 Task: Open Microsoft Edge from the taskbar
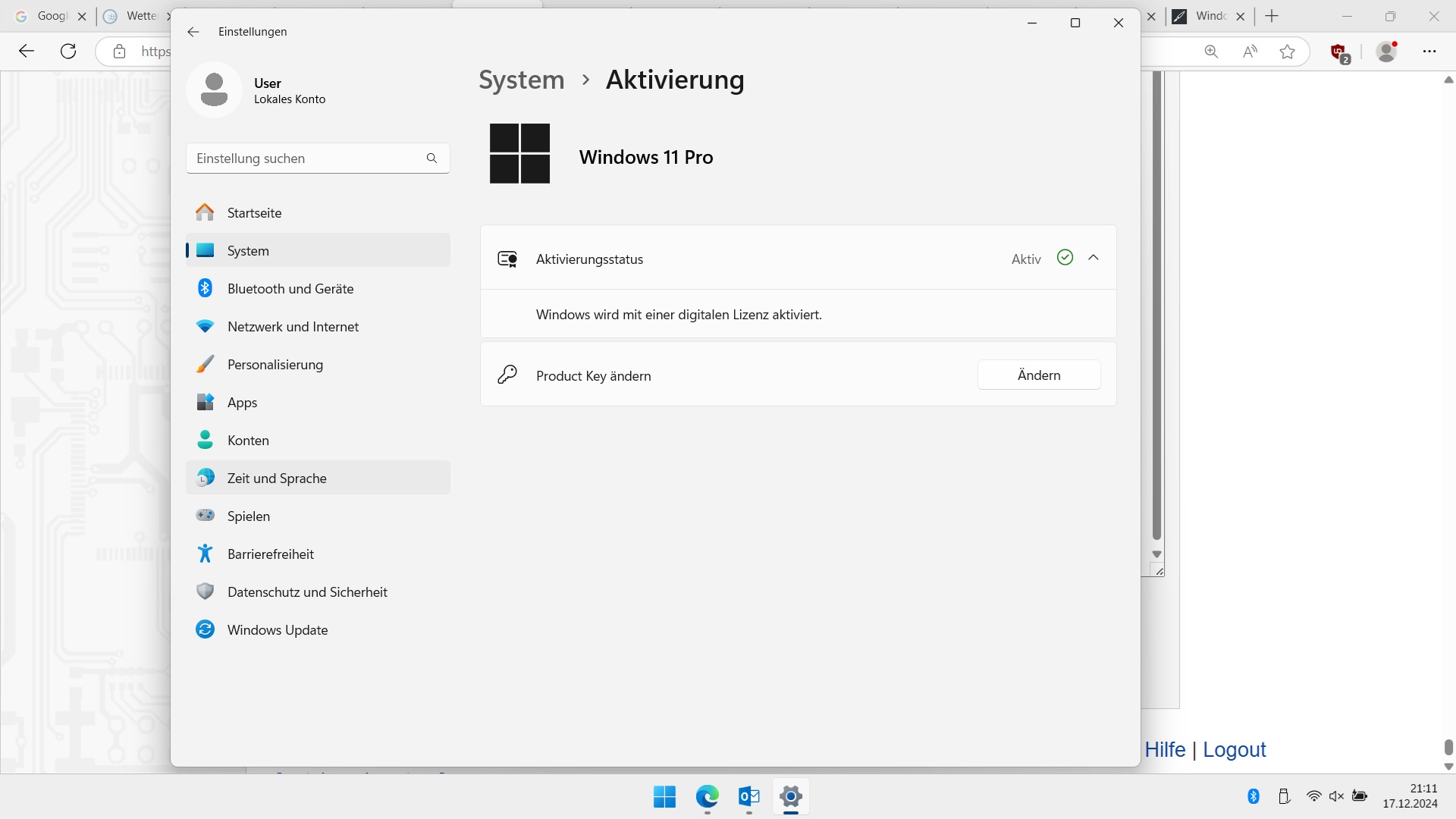(708, 797)
